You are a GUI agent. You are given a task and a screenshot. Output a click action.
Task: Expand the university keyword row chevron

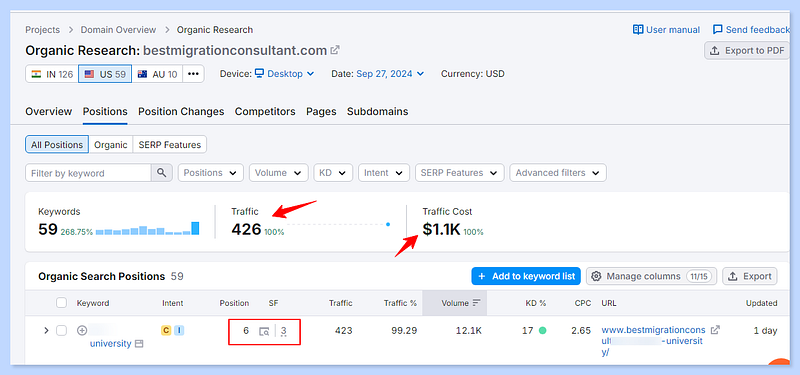(46, 331)
